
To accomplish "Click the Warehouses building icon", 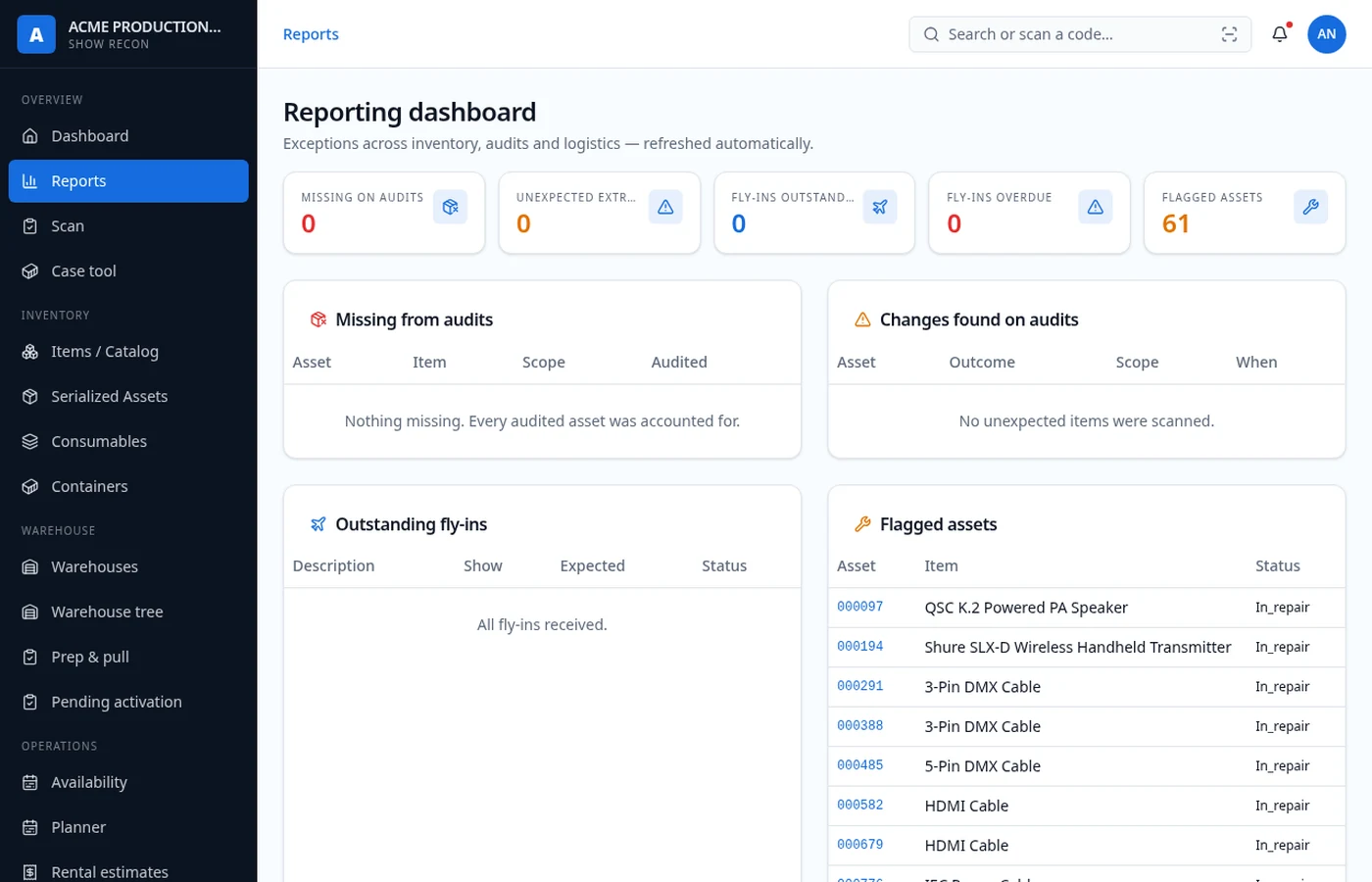I will [30, 567].
